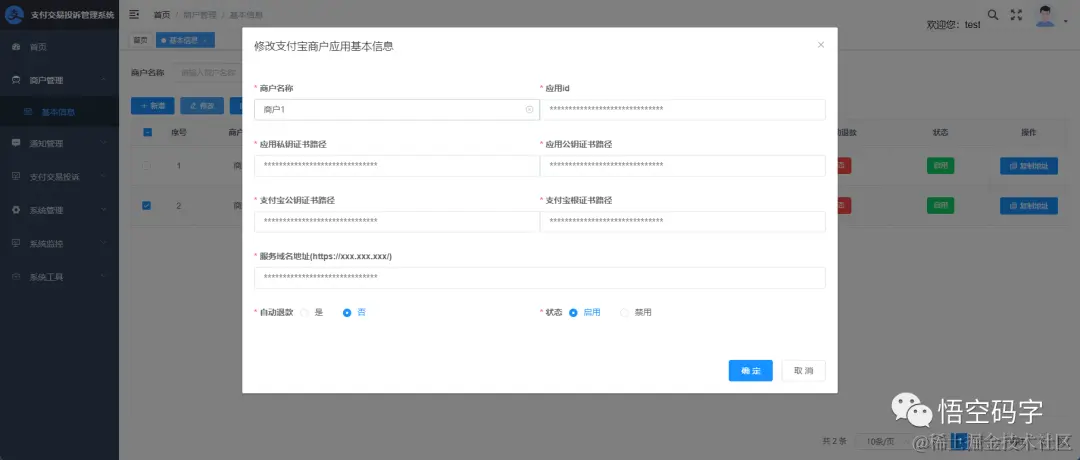
Task: Click 复制地址 for row 2
Action: tap(1029, 205)
